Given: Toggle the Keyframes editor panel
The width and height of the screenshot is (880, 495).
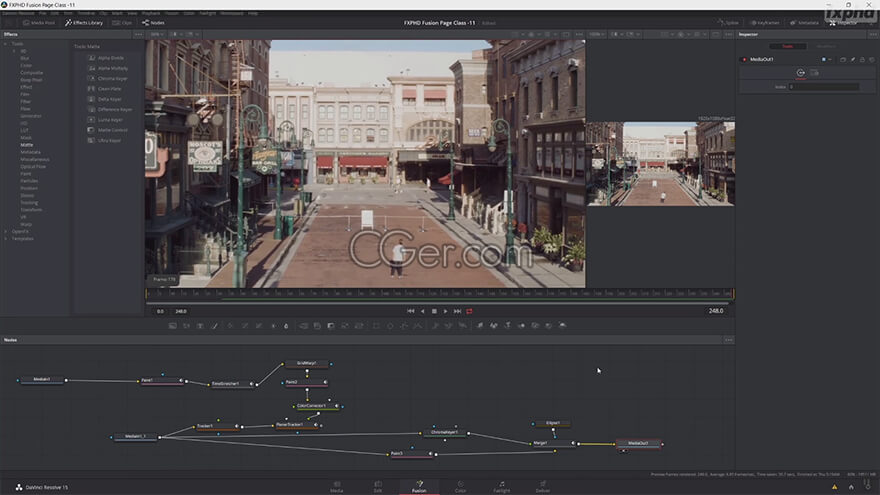Looking at the screenshot, I should (765, 23).
